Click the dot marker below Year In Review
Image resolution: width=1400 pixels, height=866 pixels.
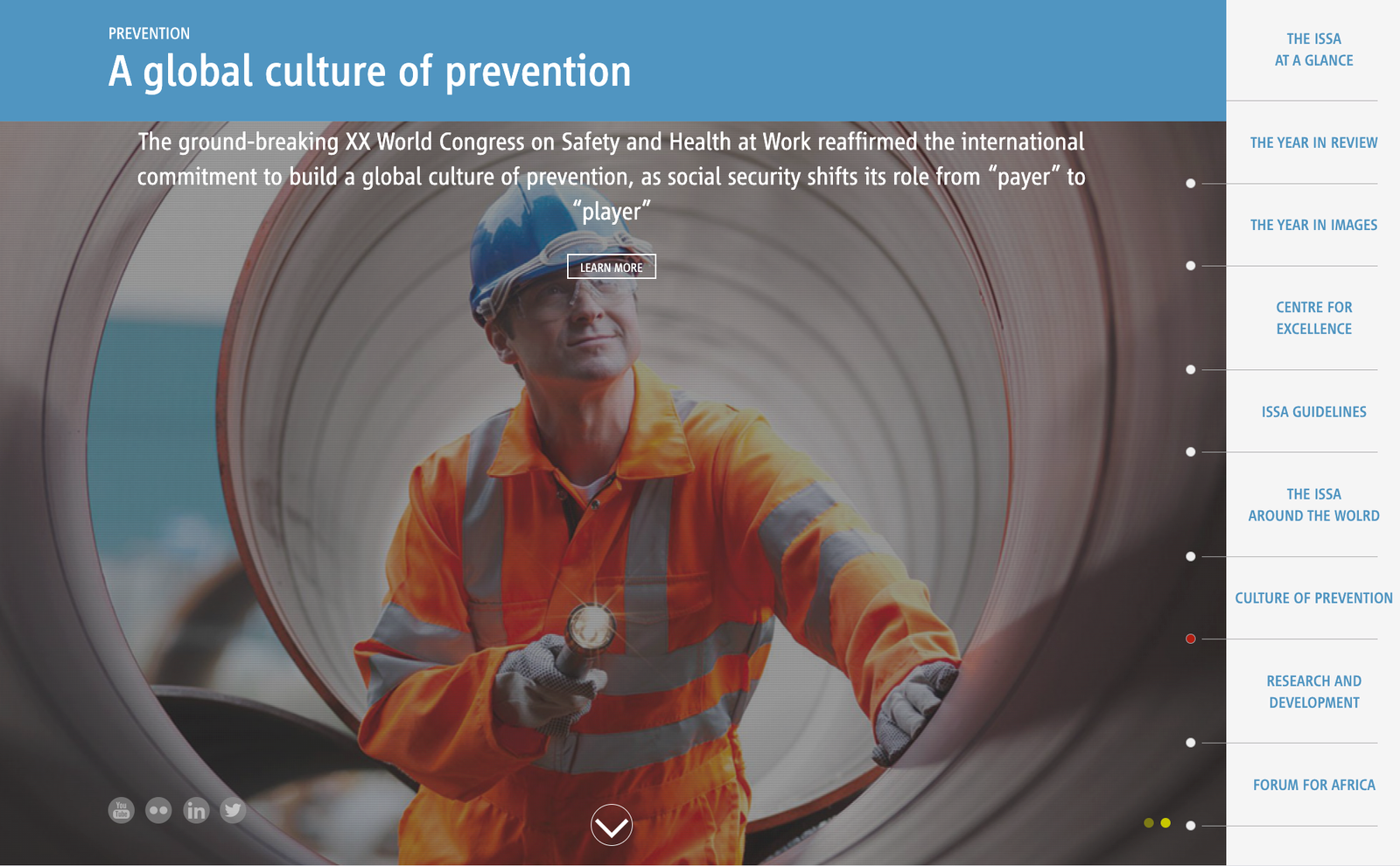tap(1190, 184)
